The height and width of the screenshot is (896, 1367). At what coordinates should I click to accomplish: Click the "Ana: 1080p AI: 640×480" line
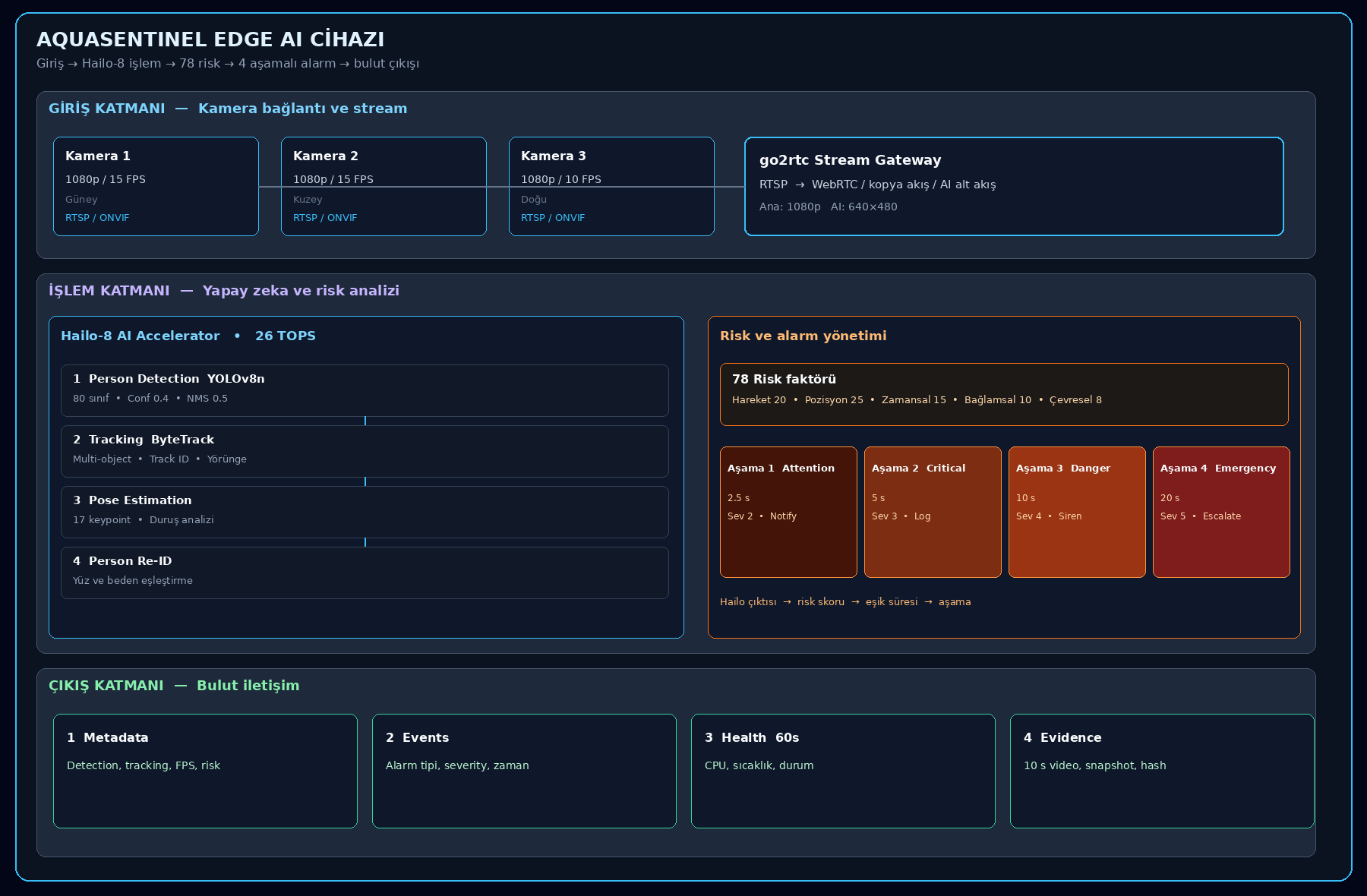tap(828, 207)
